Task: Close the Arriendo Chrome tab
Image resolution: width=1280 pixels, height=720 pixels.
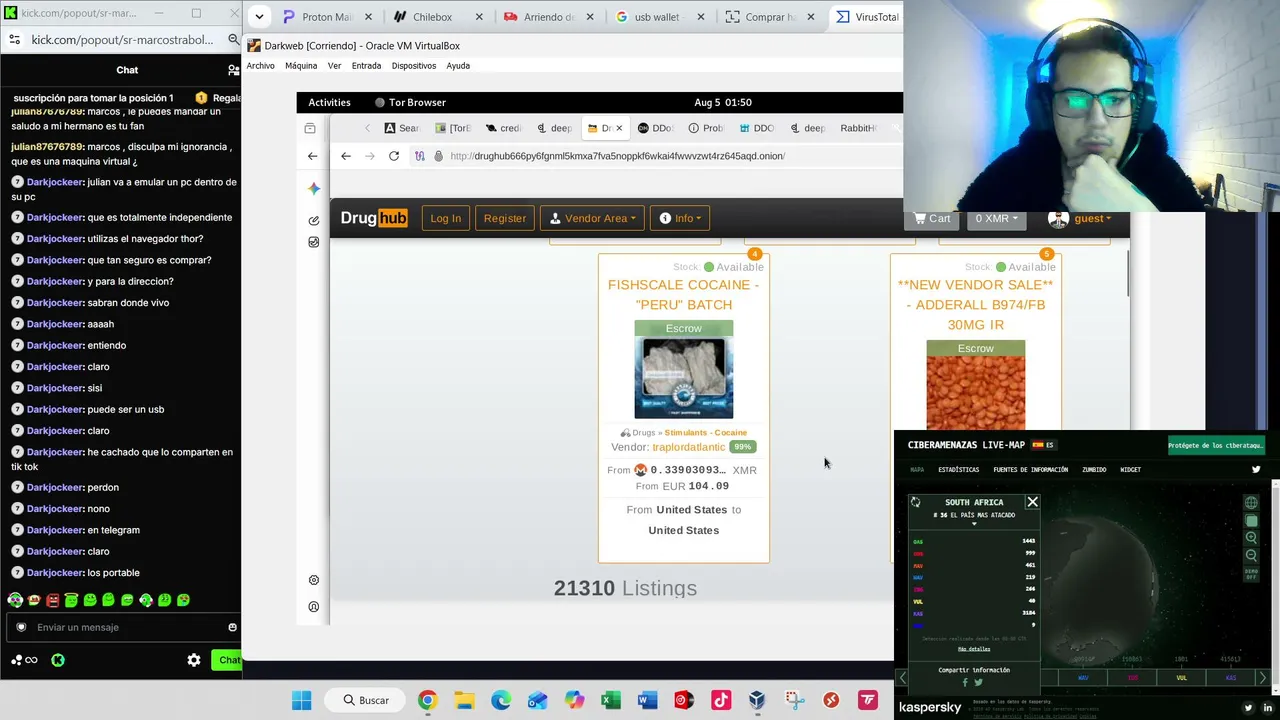Action: (590, 17)
